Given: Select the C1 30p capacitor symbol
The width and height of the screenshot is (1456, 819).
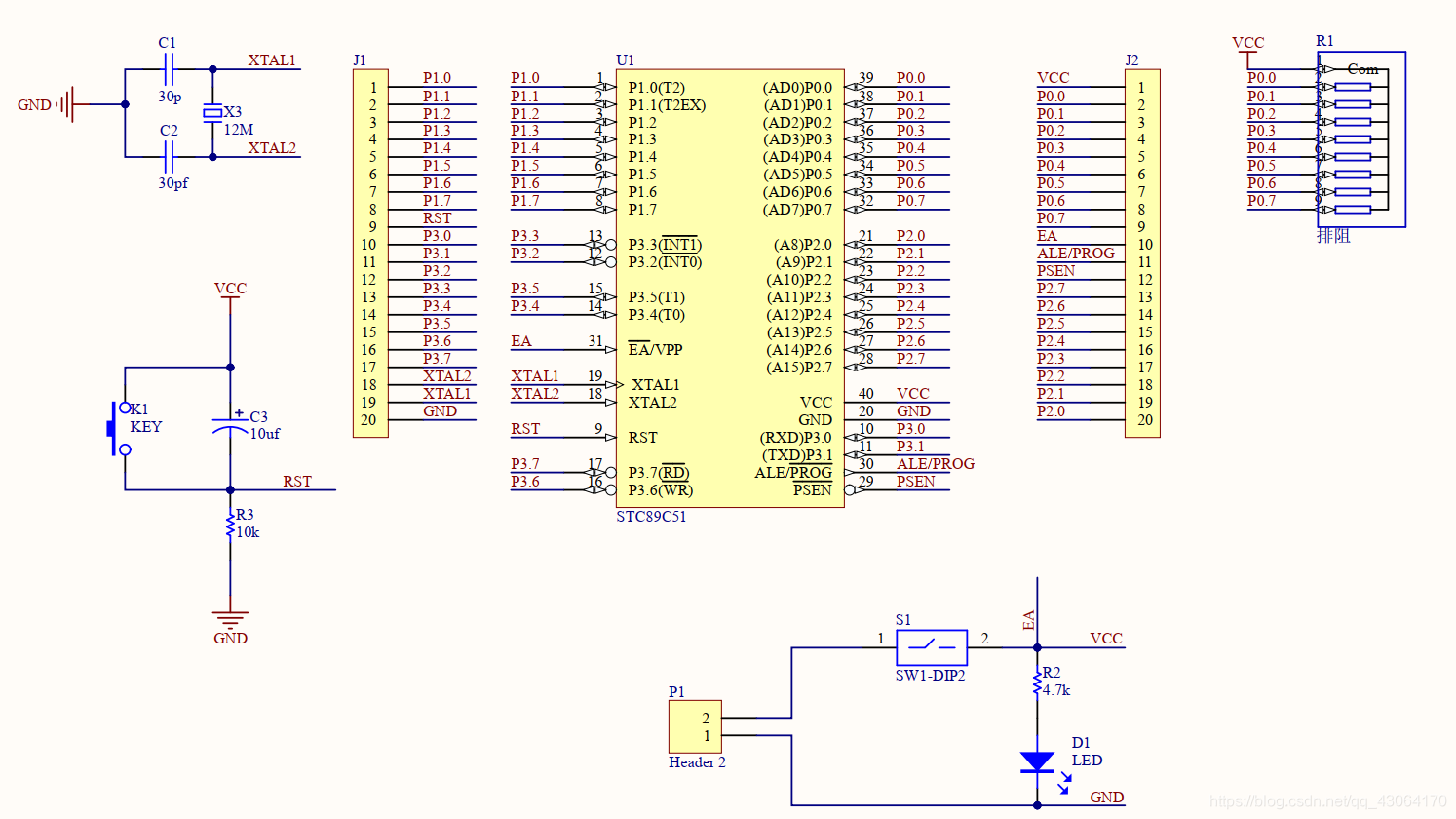Looking at the screenshot, I should pos(169,69).
